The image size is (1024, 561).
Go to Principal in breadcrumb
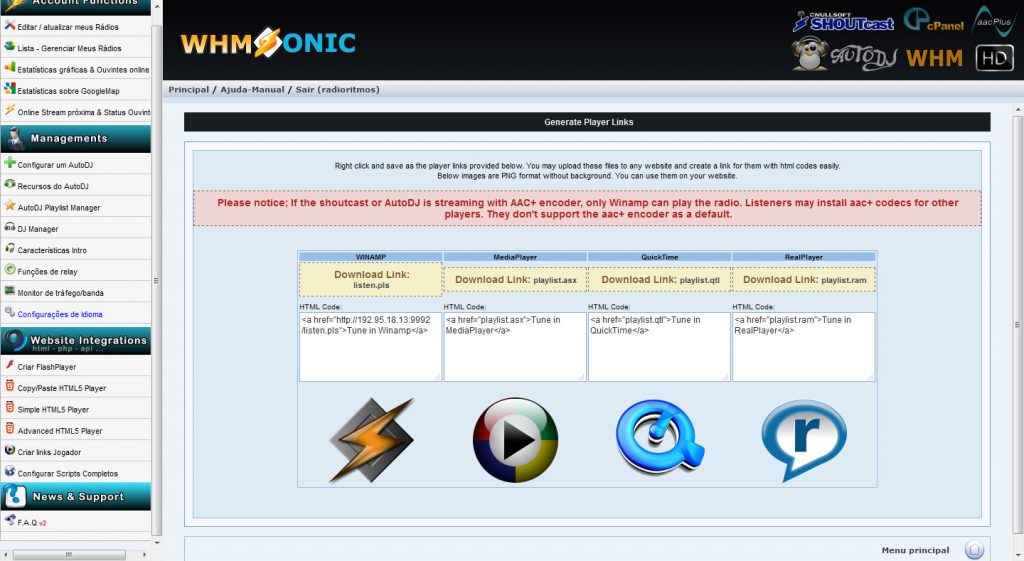pos(189,89)
